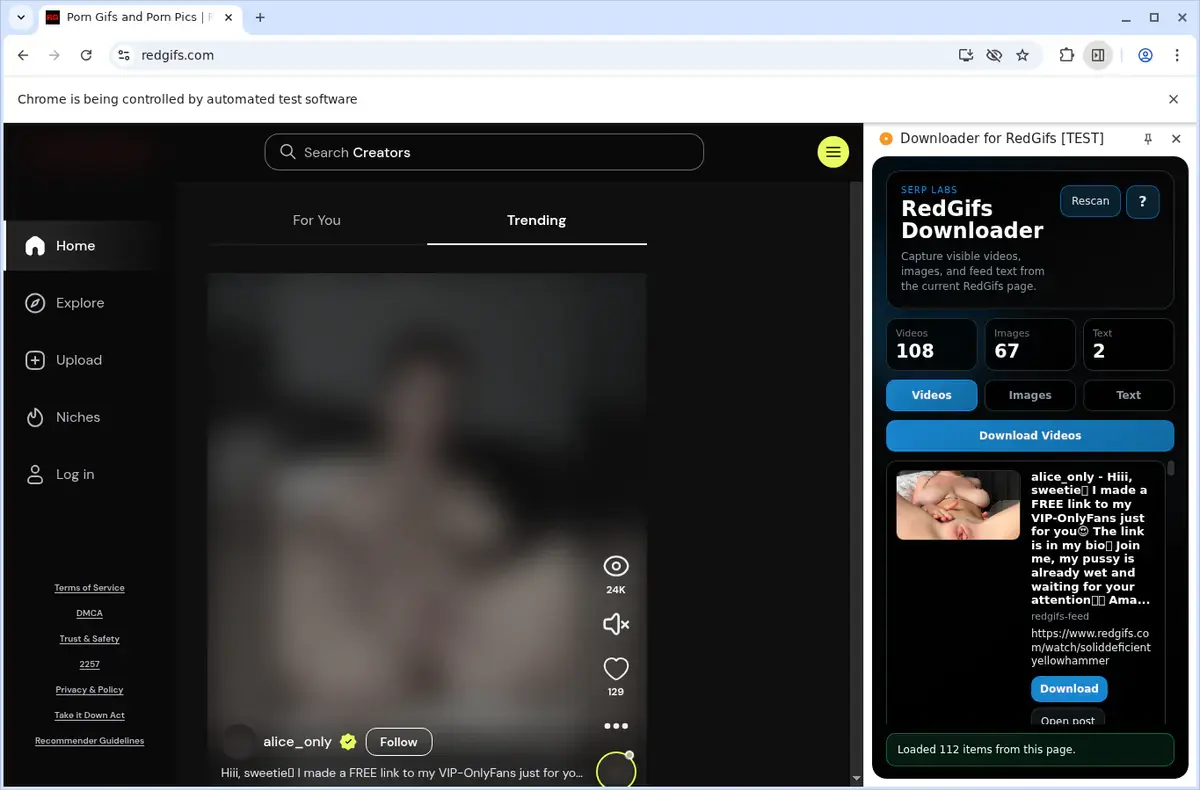Click the Download button for the listed item

pos(1069,688)
